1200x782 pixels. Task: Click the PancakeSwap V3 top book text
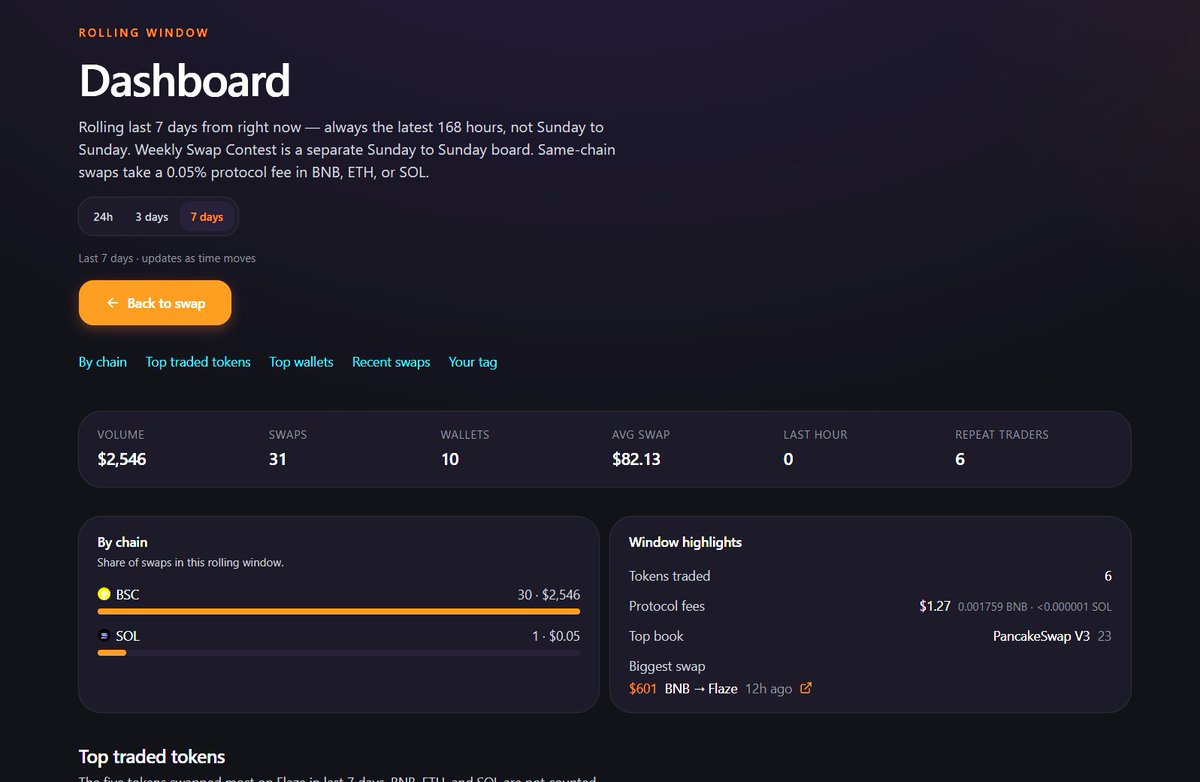click(x=1041, y=636)
